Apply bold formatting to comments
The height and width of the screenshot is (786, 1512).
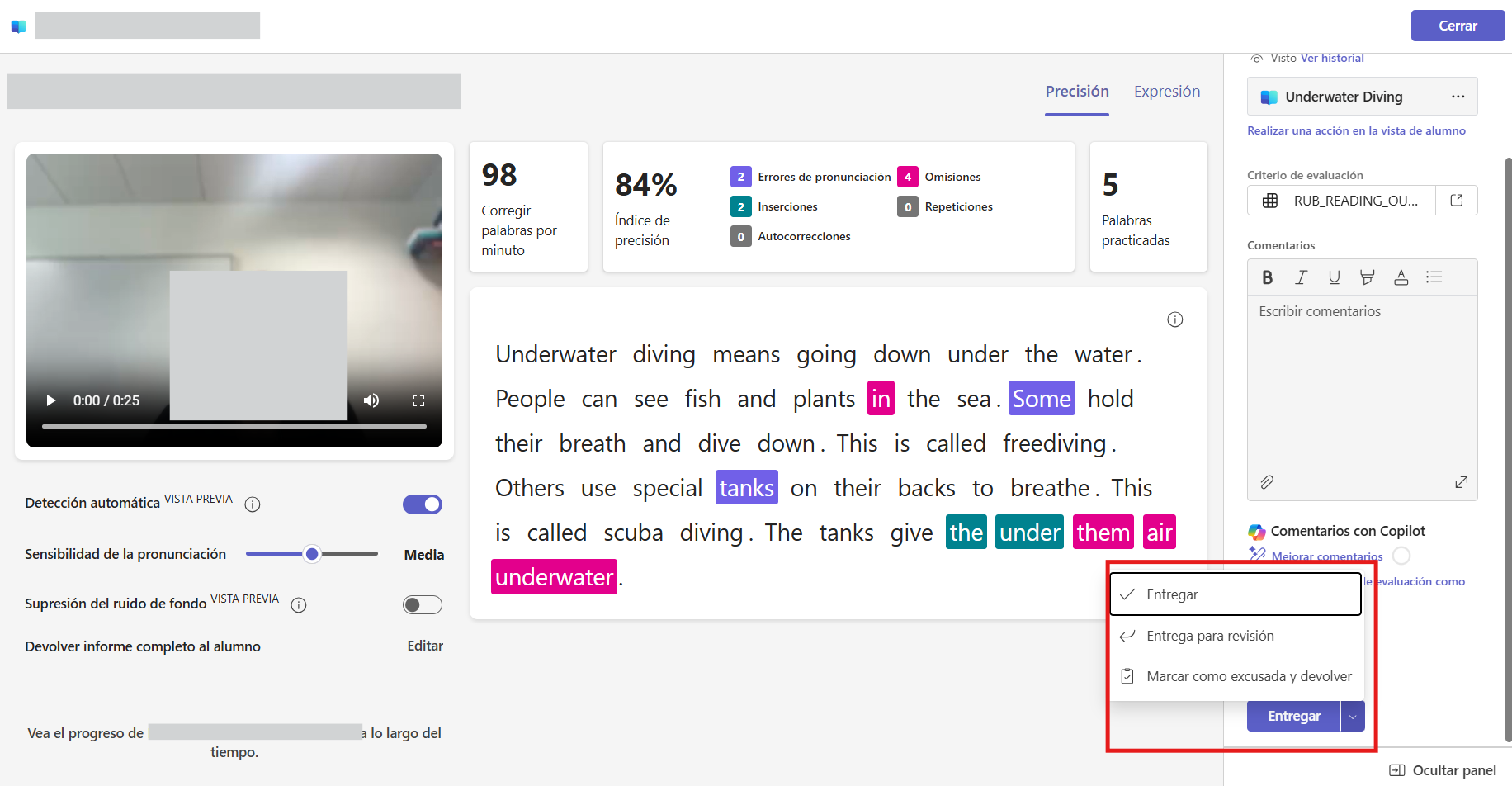[1268, 277]
